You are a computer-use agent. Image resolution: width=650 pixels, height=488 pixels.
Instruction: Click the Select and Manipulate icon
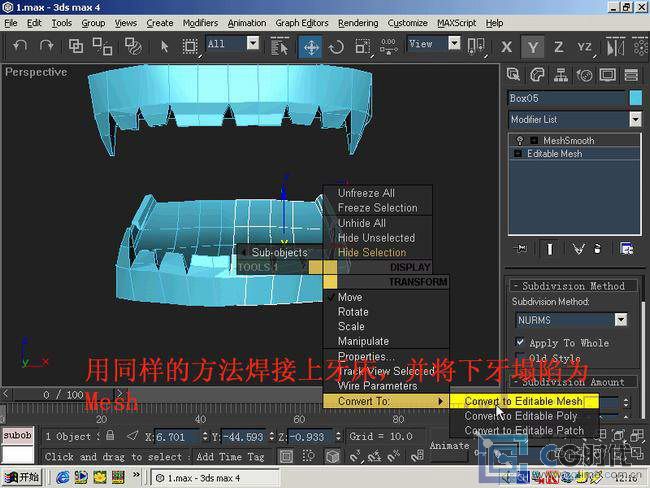pos(388,46)
